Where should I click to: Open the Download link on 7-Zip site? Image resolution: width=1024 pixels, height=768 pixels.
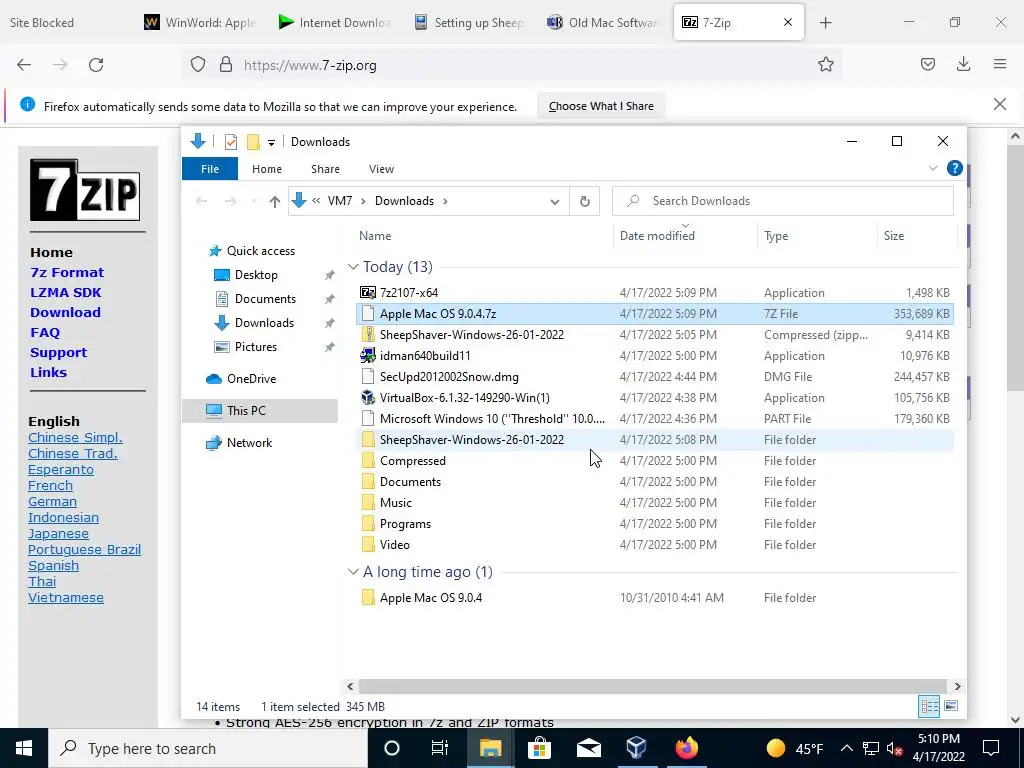(x=65, y=312)
